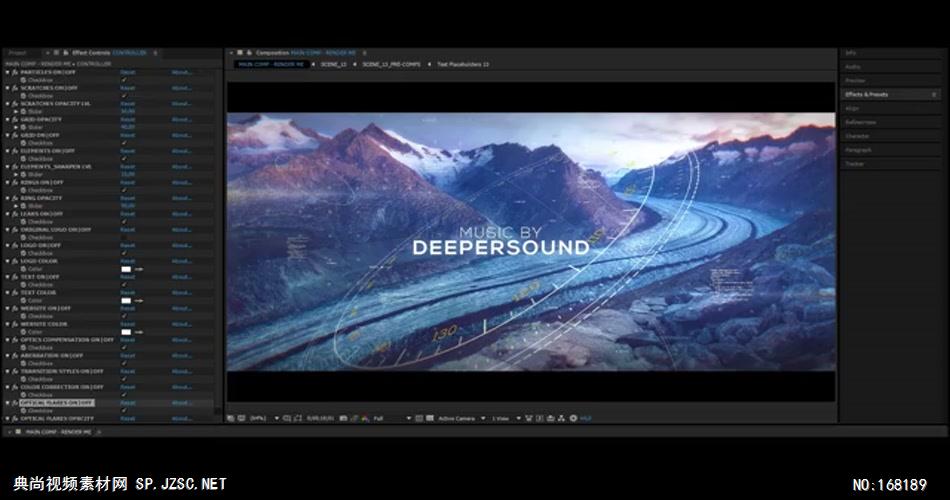The image size is (950, 500).
Task: Toggle the PARTICLES ON|OFF checkbox
Action: [124, 80]
